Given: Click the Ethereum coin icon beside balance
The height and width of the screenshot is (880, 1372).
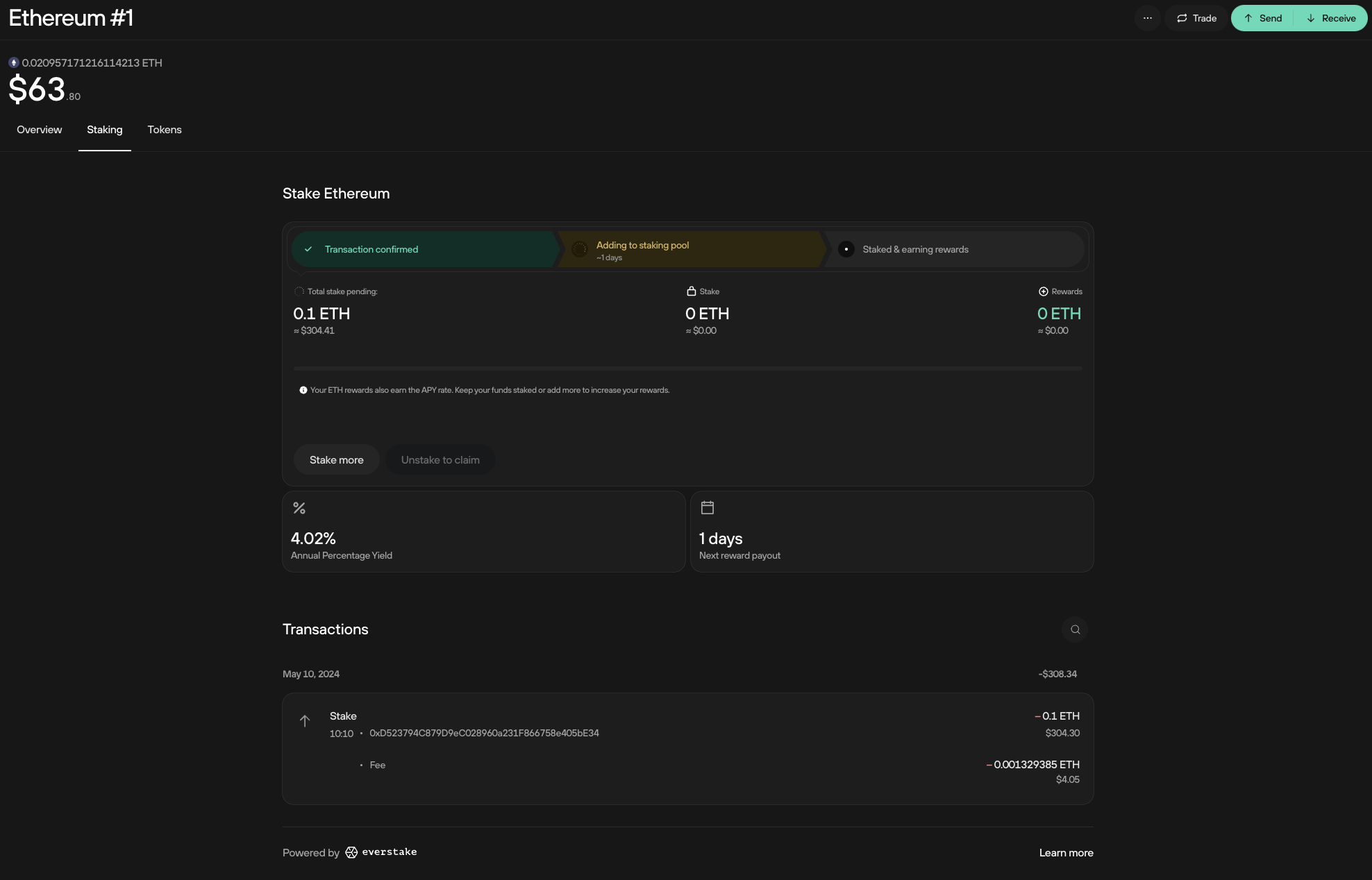Looking at the screenshot, I should (x=14, y=62).
